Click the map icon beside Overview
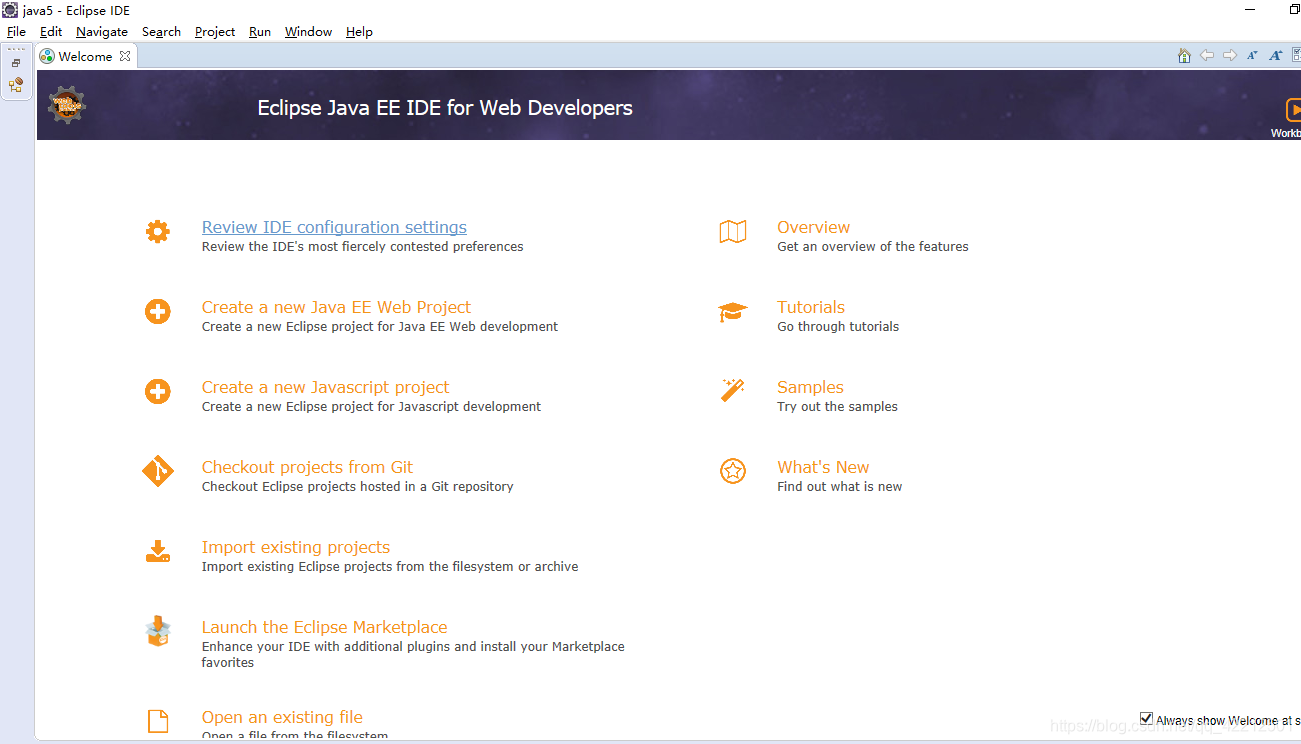The image size is (1301, 744). [x=733, y=232]
